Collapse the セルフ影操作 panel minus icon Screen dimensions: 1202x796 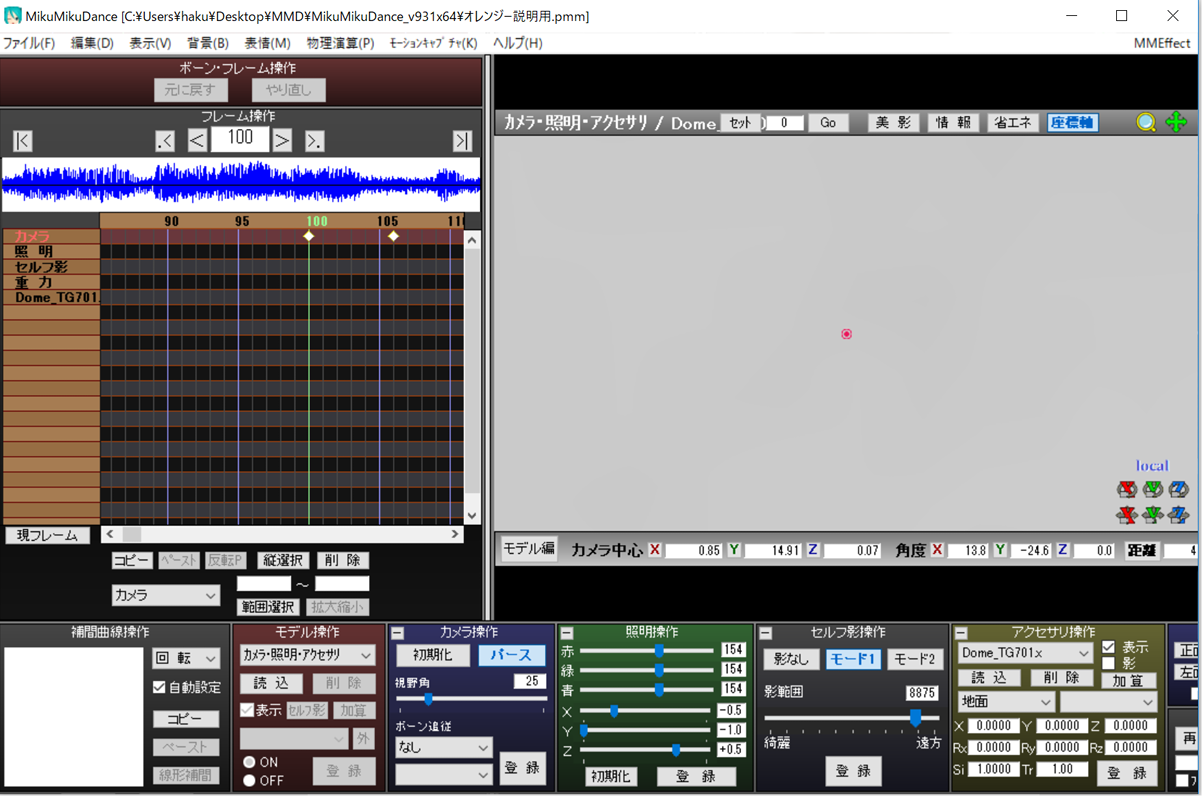coord(766,633)
